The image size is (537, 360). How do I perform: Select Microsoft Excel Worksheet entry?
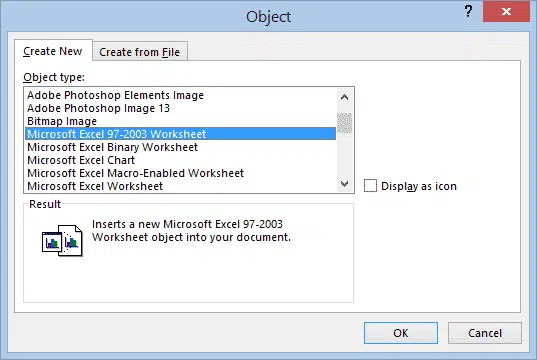click(180, 186)
